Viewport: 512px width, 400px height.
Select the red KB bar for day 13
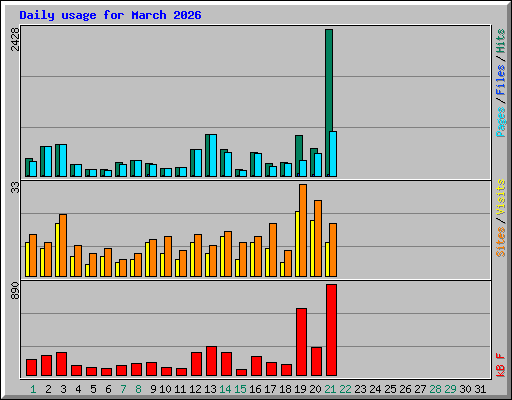tap(211, 361)
